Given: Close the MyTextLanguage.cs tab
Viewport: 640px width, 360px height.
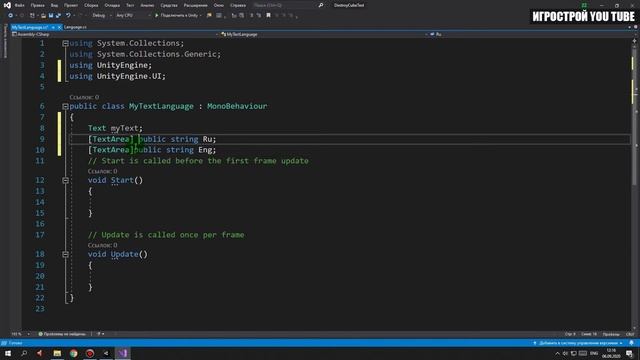Looking at the screenshot, I should (x=60, y=27).
